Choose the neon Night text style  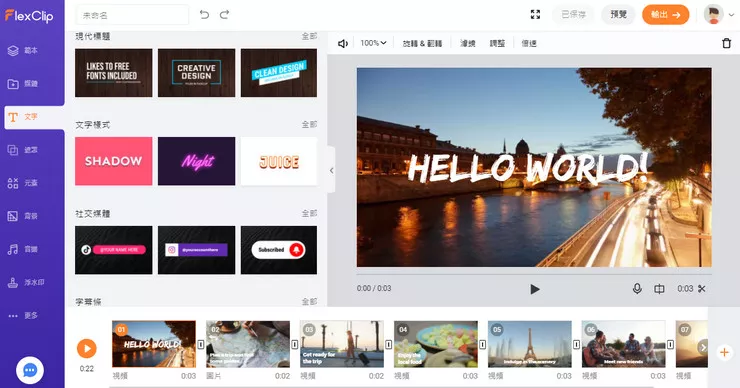click(196, 161)
